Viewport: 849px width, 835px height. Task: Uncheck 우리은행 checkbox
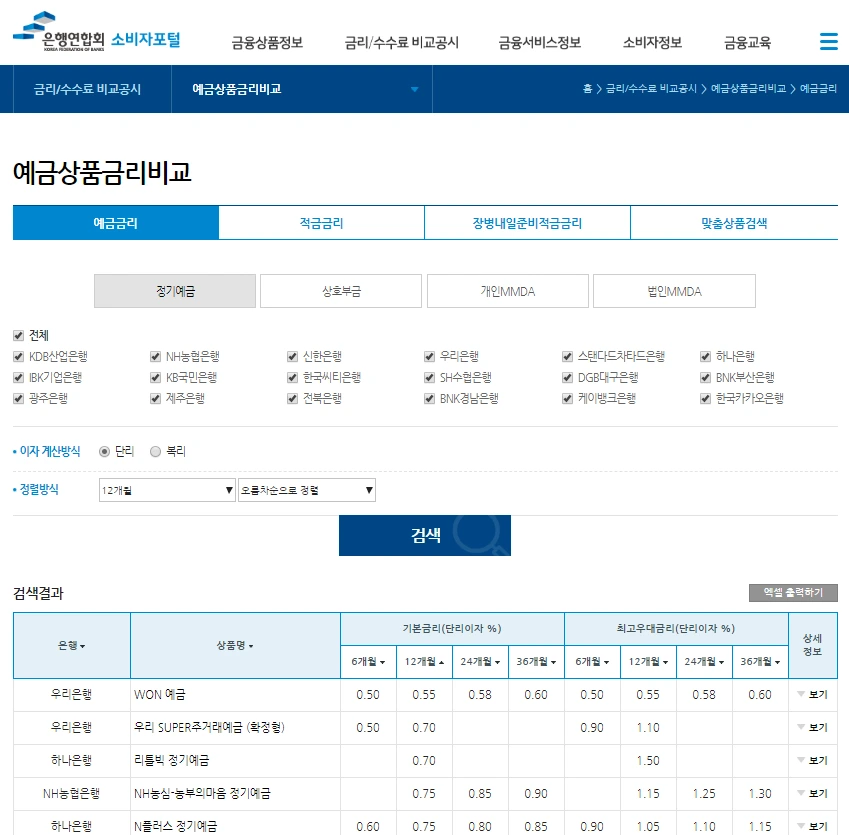point(429,356)
